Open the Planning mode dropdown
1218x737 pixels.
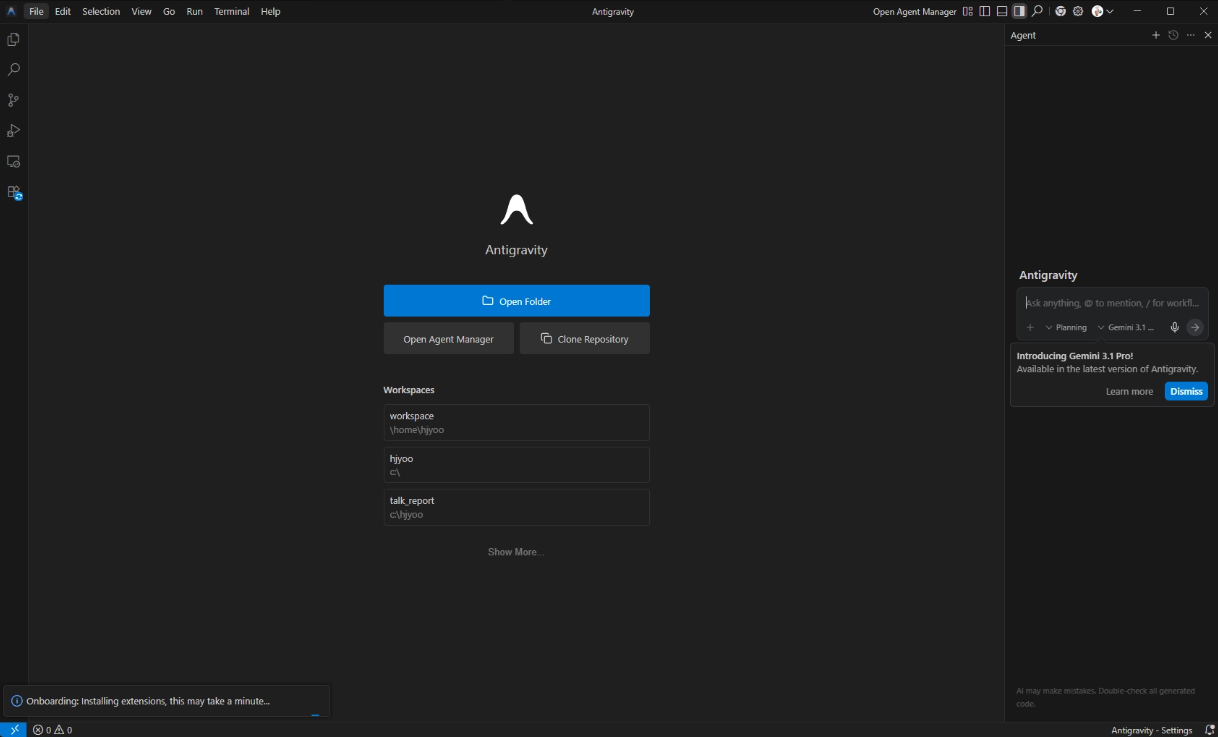(1066, 327)
